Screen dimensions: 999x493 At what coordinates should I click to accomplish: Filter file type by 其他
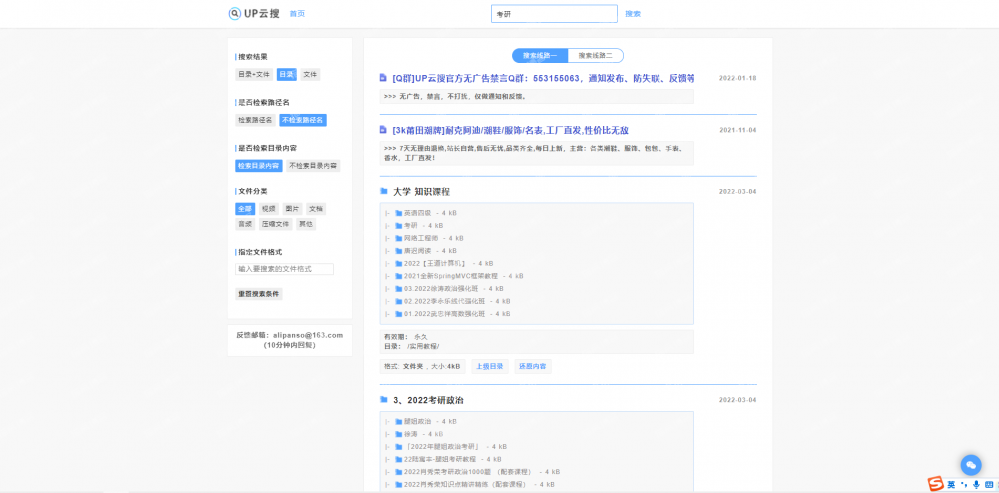click(306, 224)
